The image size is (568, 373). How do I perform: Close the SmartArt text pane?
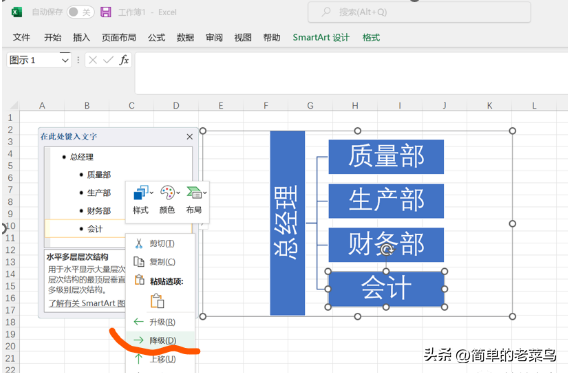pos(189,137)
